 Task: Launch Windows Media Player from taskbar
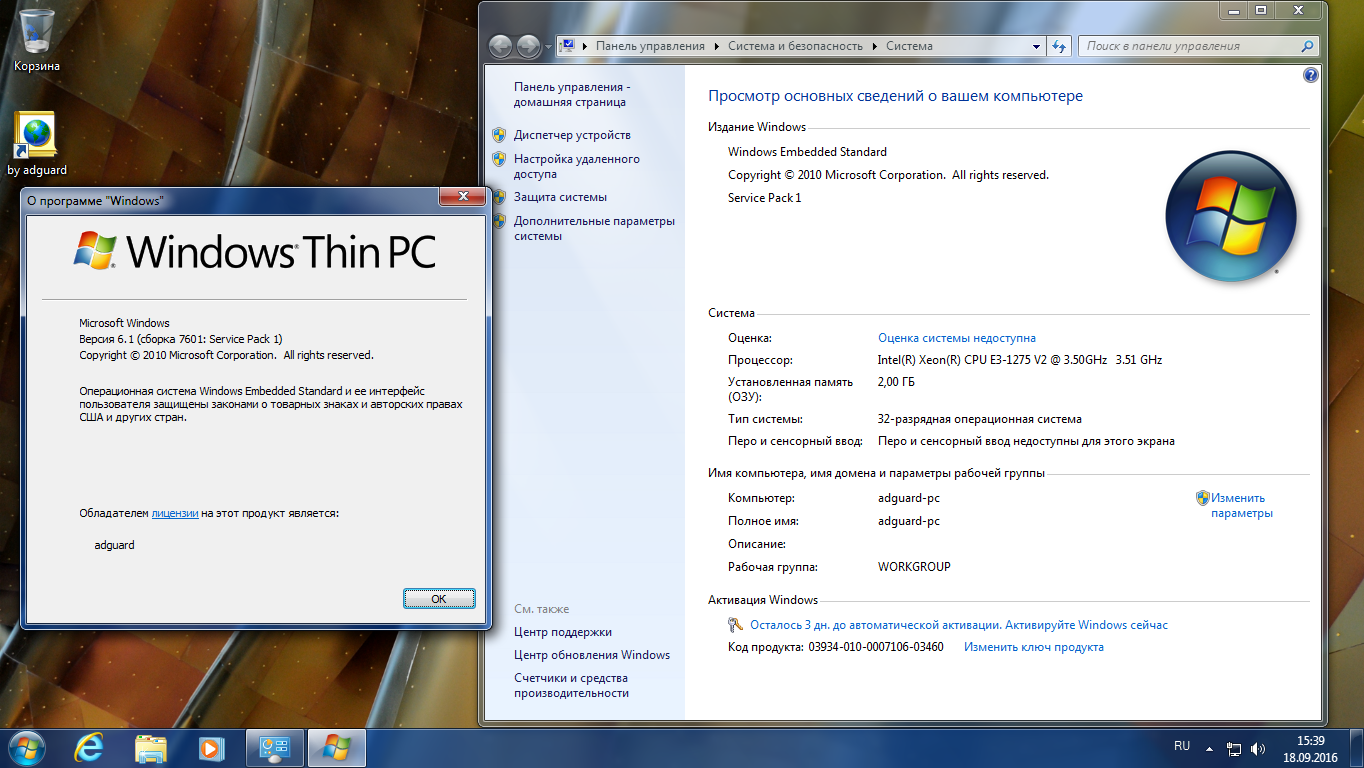coord(210,748)
